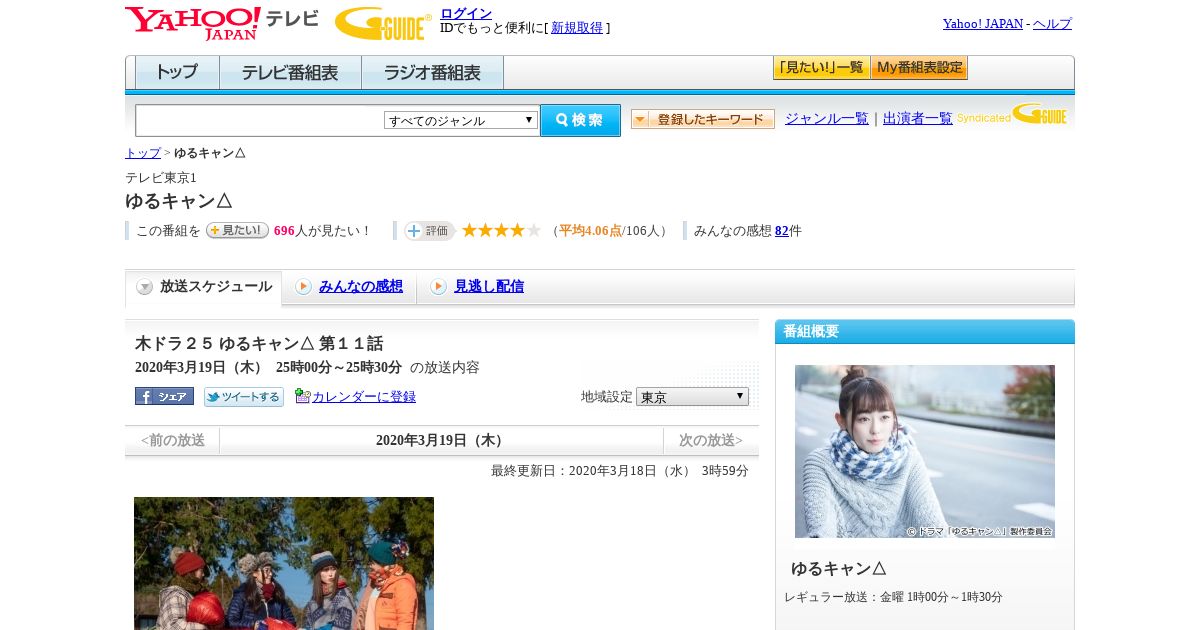This screenshot has height=630, width=1200.
Task: Select the third rating star
Action: pyautogui.click(x=501, y=230)
